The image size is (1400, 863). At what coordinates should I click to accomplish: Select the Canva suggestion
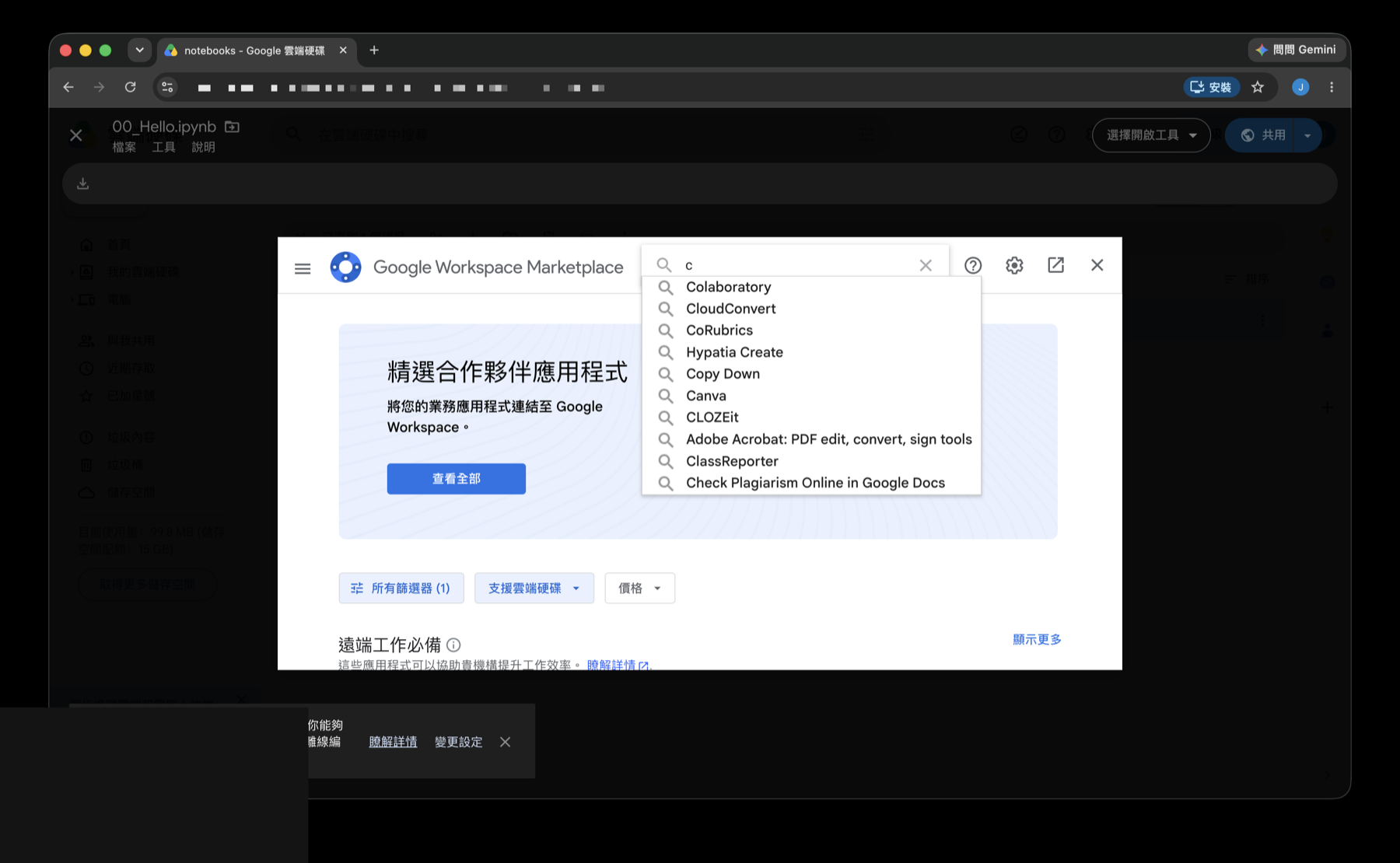tap(811, 396)
